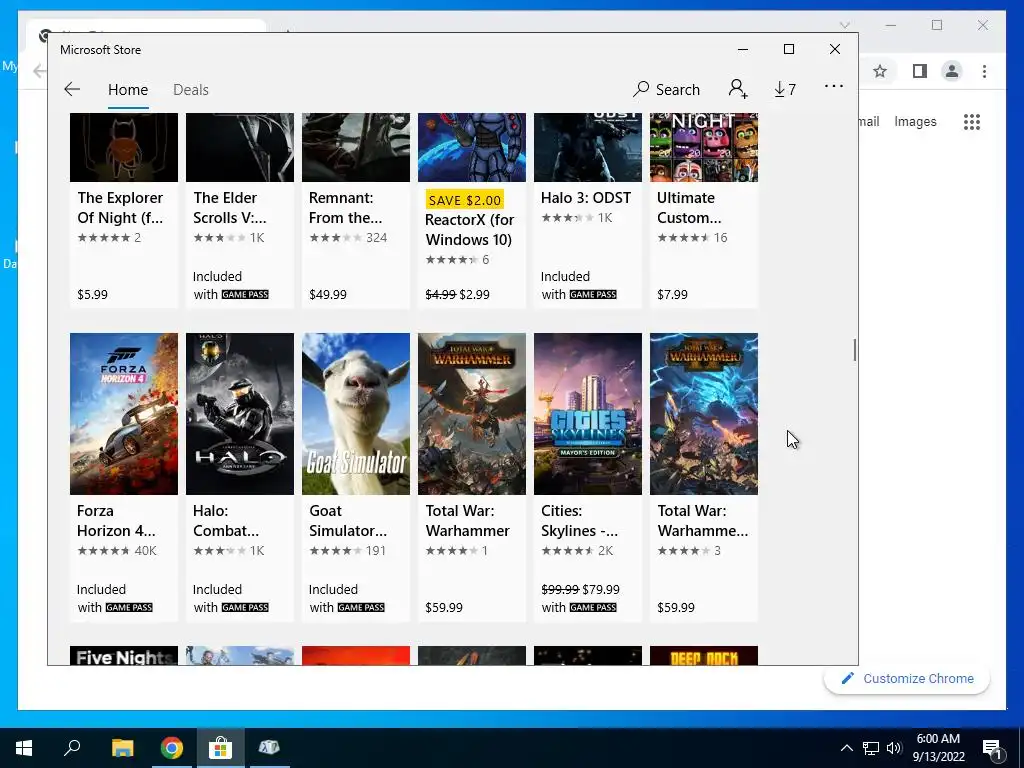Viewport: 1024px width, 768px height.
Task: Bookmark page with Chrome star icon
Action: (880, 71)
